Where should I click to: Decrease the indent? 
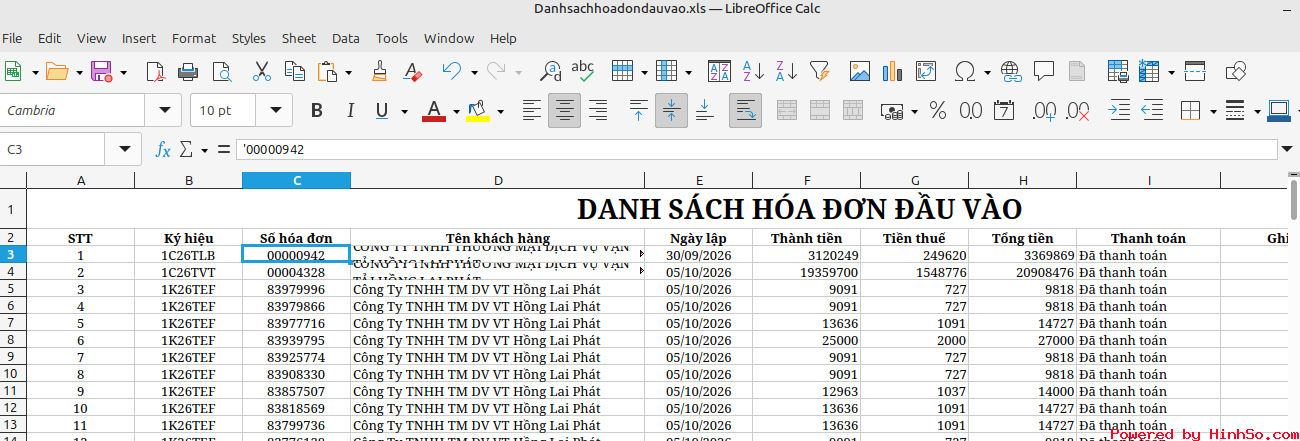1151,110
